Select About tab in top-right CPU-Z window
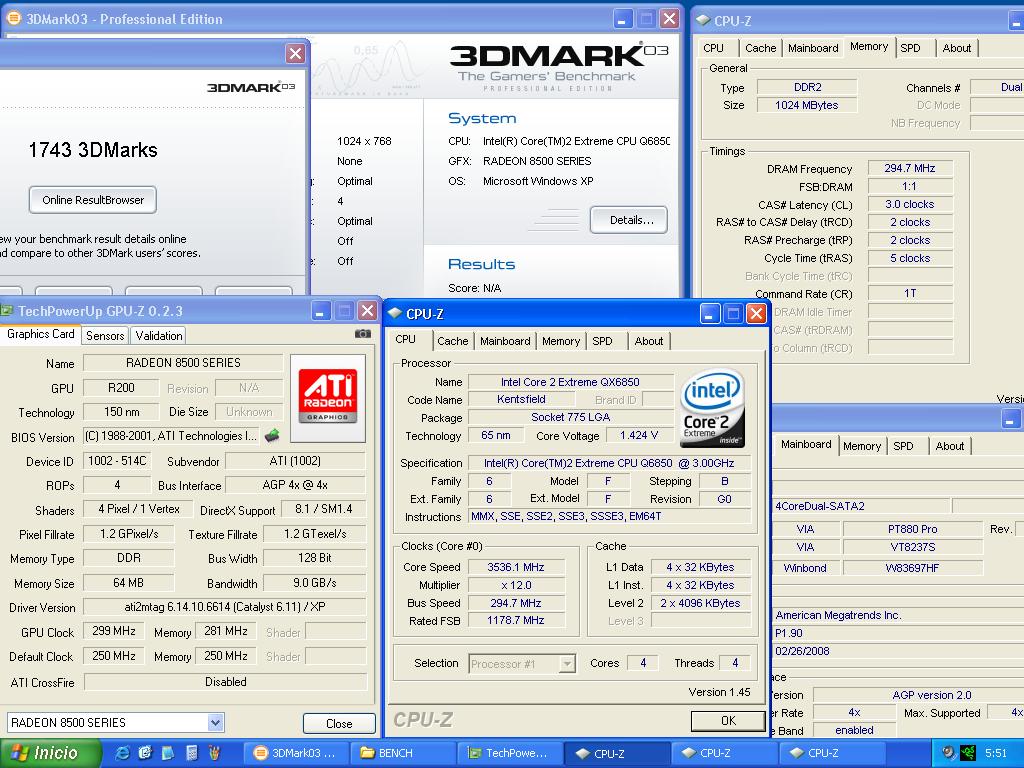1024x768 pixels. pos(957,48)
